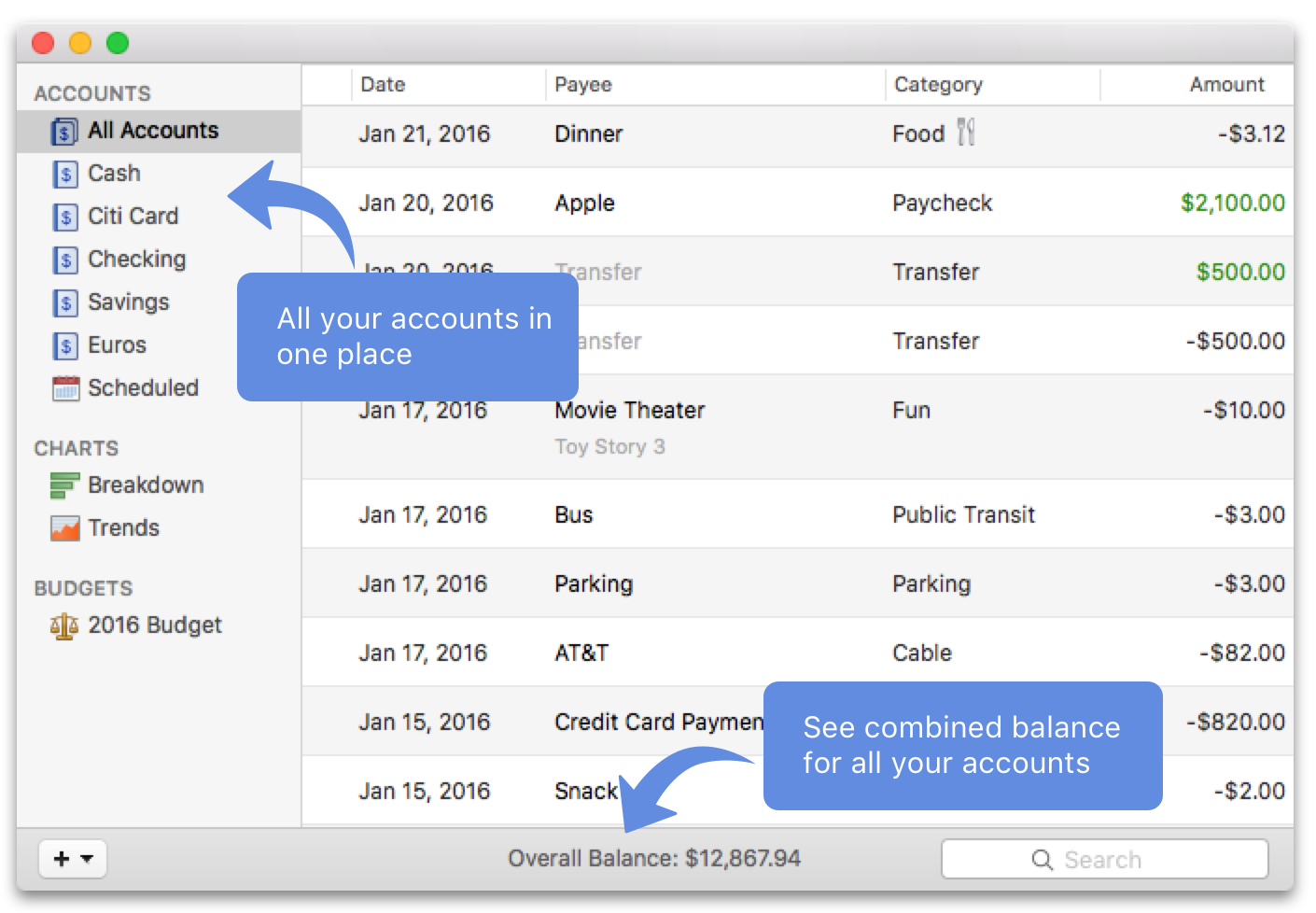Select the AT&T payee cell
This screenshot has width=1316, height=913.
click(581, 653)
